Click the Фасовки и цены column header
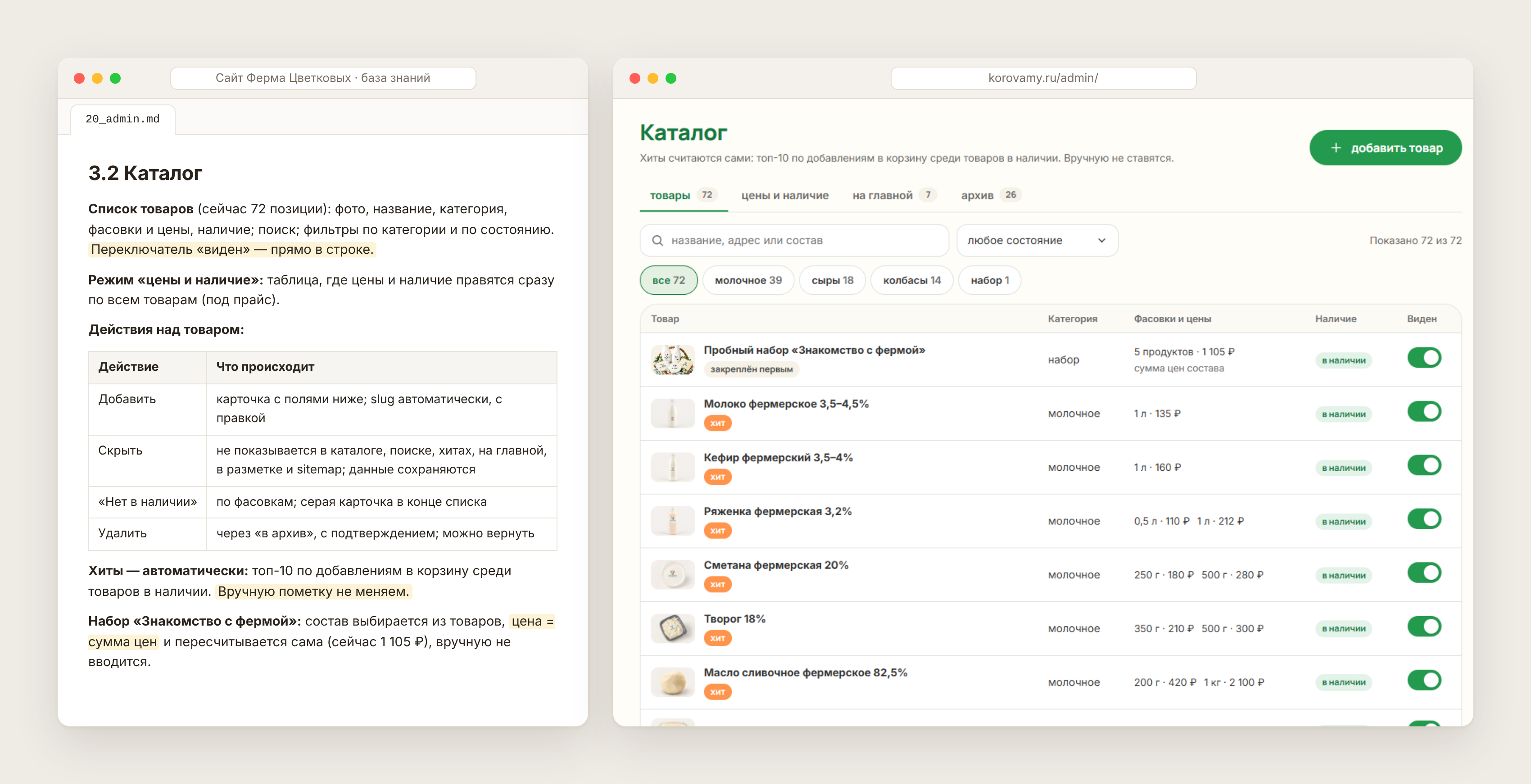 pos(1172,319)
